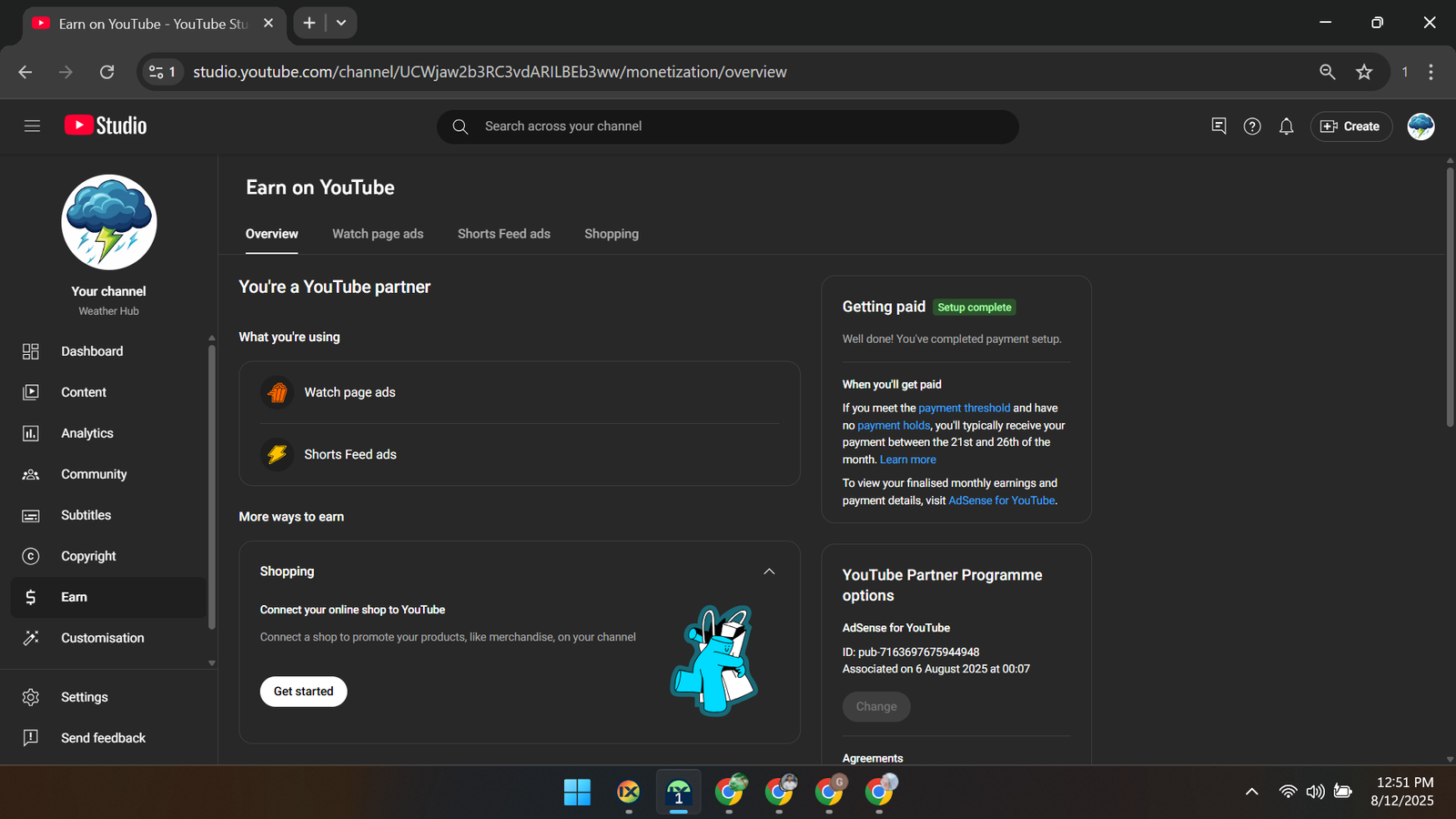
Task: Open the Help question mark icon
Action: tap(1252, 126)
